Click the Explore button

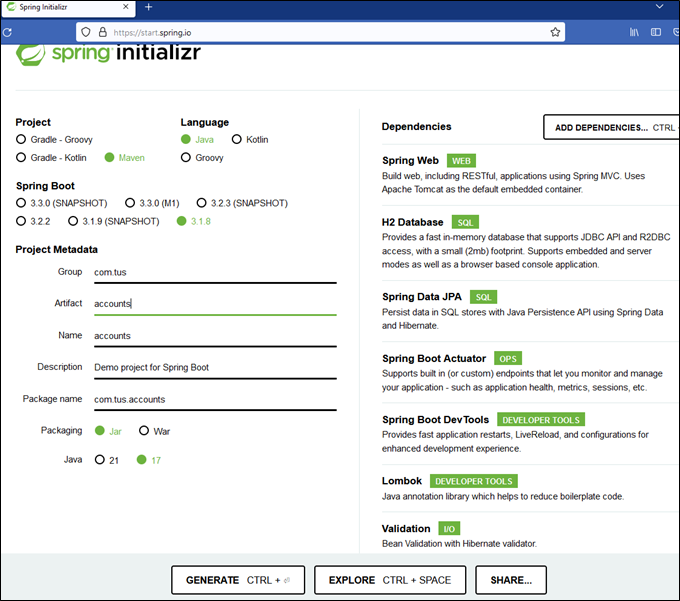pyautogui.click(x=391, y=580)
